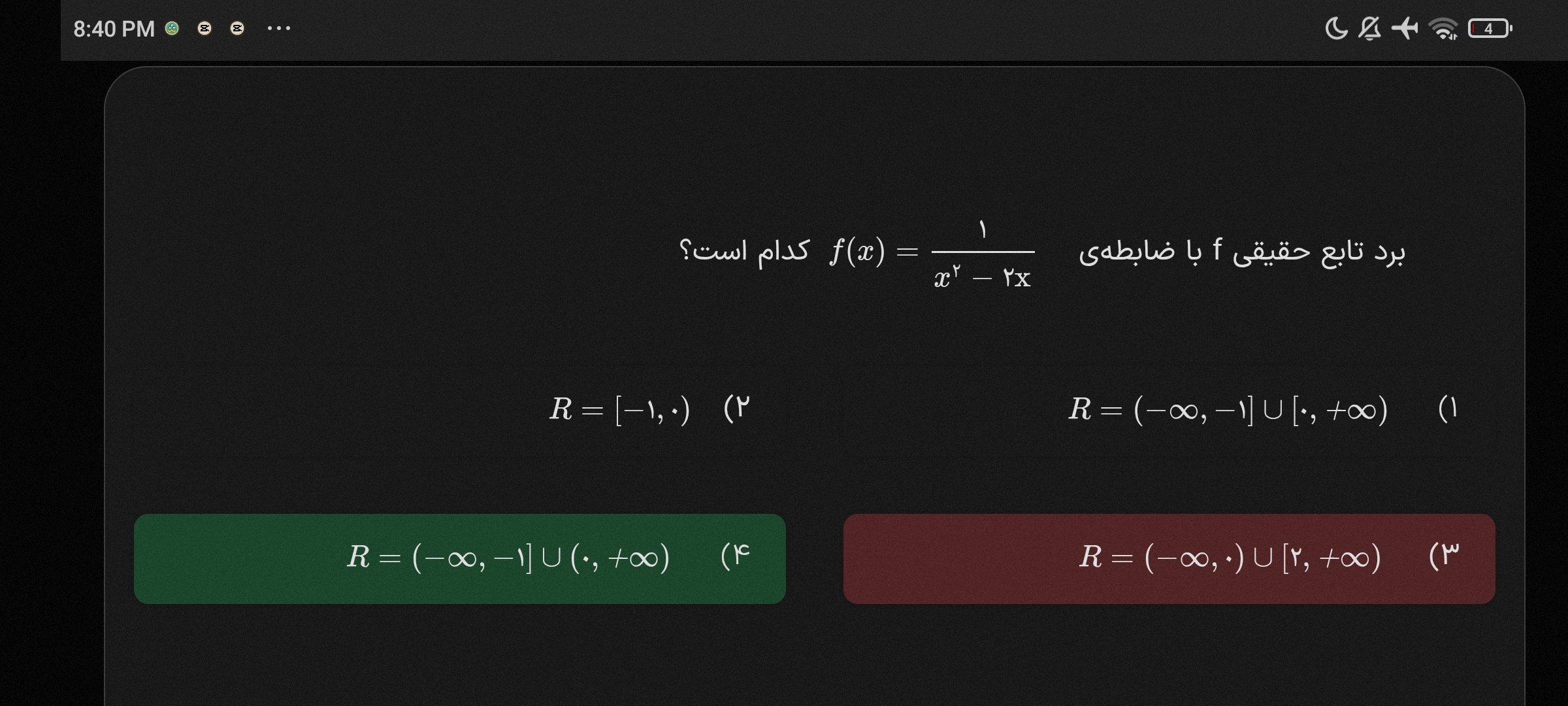
Task: Tap the Persian question text on the right
Action: [1241, 252]
